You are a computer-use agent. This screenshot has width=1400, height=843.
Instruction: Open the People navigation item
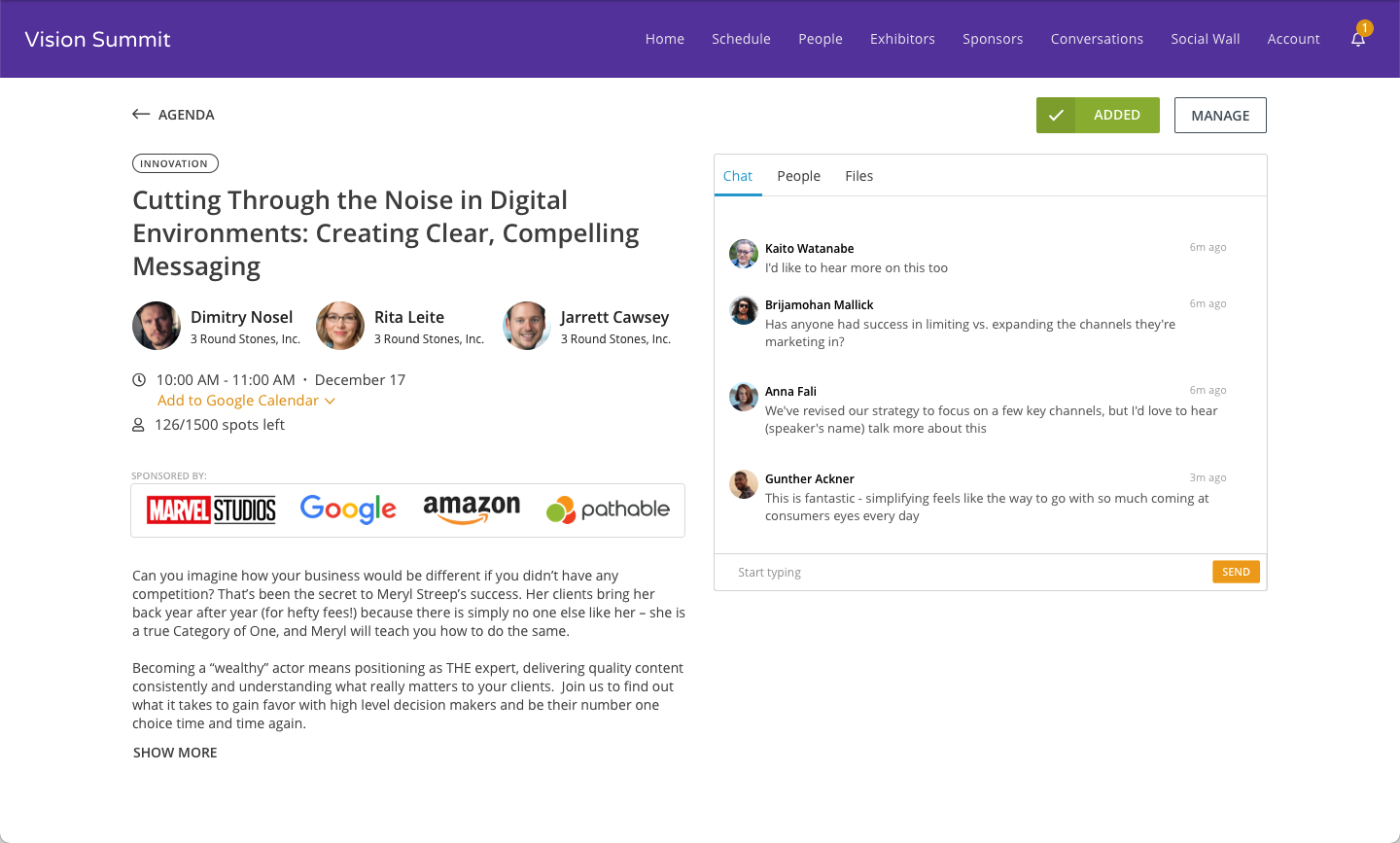coord(821,39)
